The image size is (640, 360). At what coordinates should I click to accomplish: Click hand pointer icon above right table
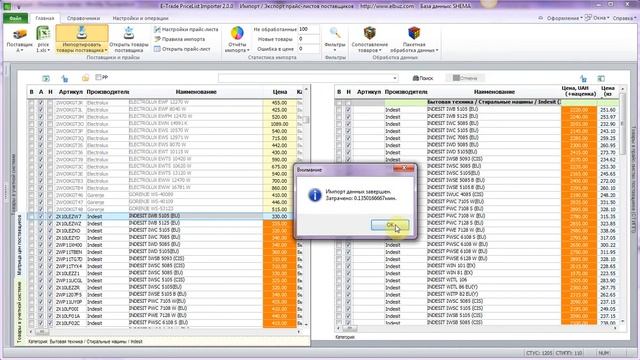coord(583,78)
